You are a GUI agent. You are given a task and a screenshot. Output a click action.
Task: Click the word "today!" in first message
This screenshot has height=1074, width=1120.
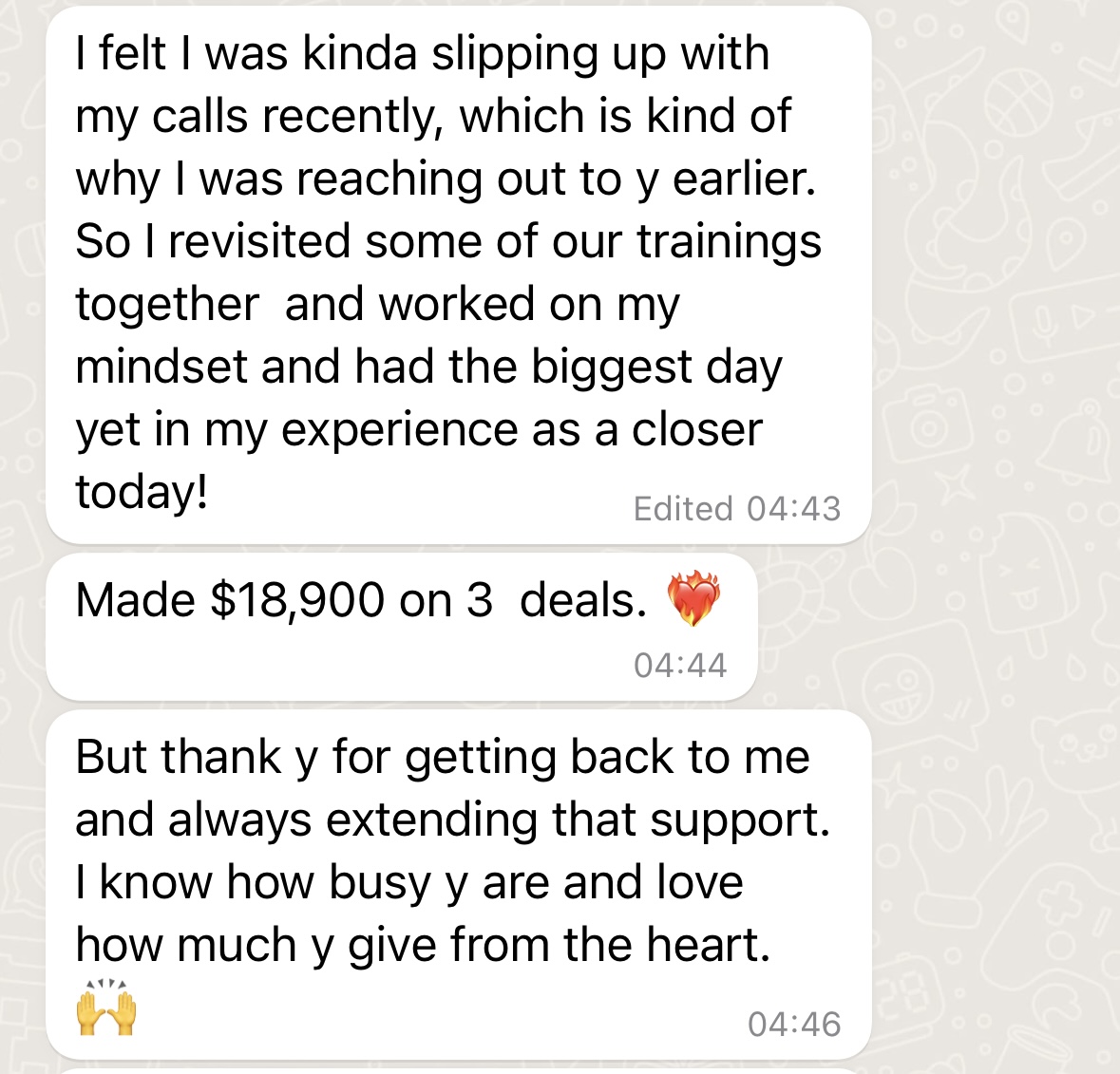click(142, 493)
